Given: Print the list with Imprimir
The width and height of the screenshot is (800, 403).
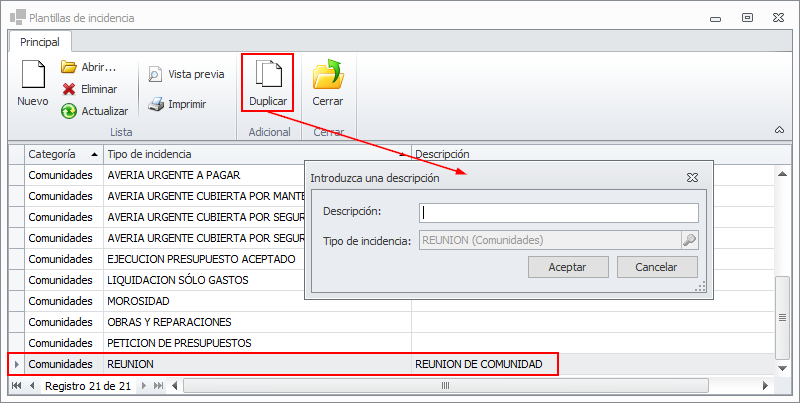Looking at the screenshot, I should pyautogui.click(x=177, y=104).
